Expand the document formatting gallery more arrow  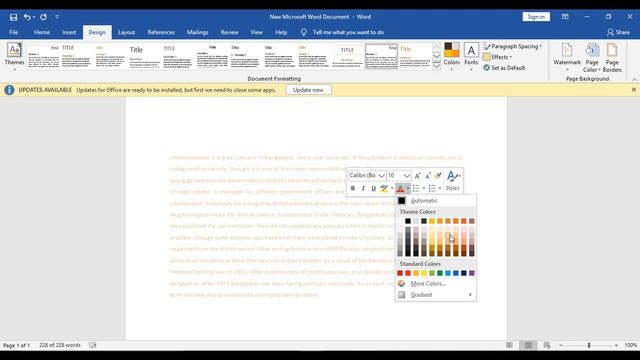(436, 66)
